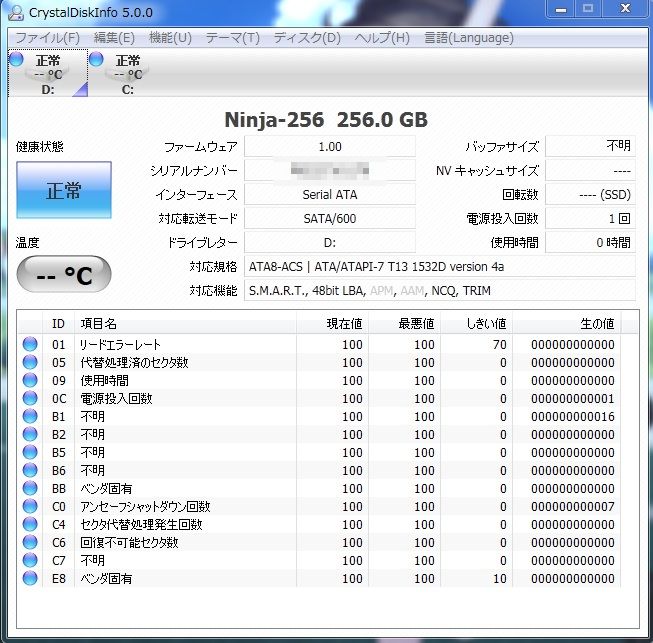Click the 最悪値 column header

click(404, 324)
